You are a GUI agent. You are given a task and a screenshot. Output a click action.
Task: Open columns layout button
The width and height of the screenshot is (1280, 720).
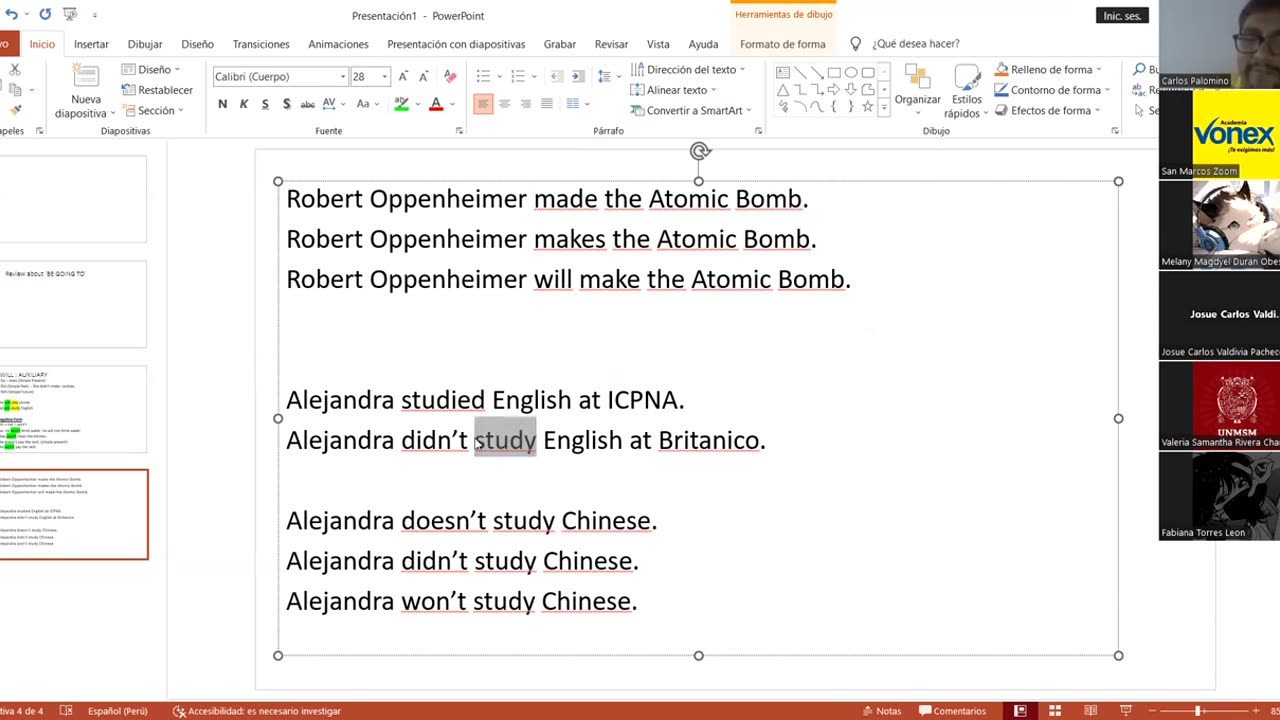click(x=575, y=104)
